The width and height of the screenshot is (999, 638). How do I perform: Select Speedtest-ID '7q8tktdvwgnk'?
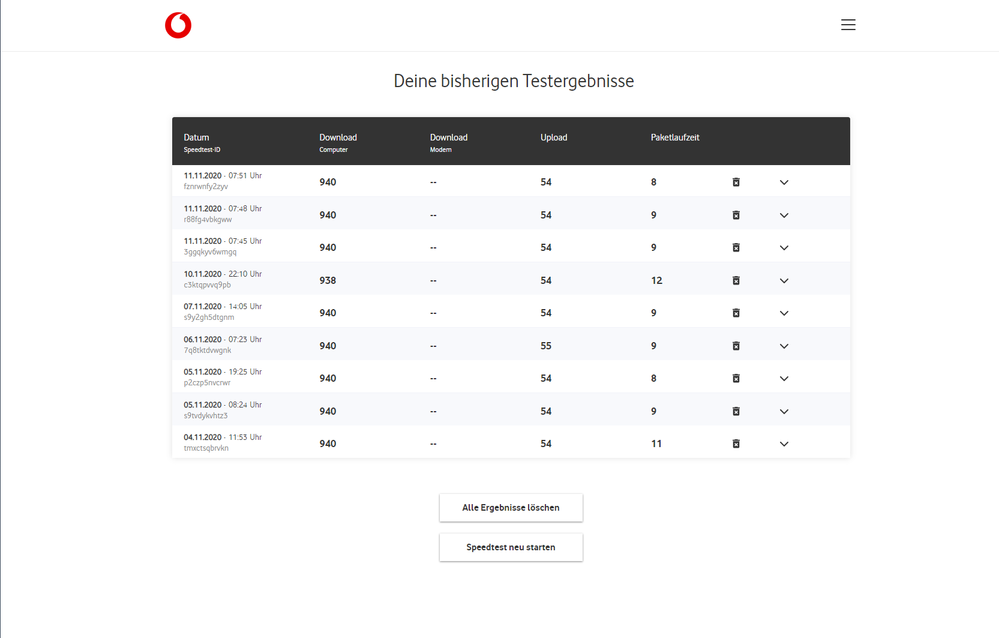coord(208,351)
